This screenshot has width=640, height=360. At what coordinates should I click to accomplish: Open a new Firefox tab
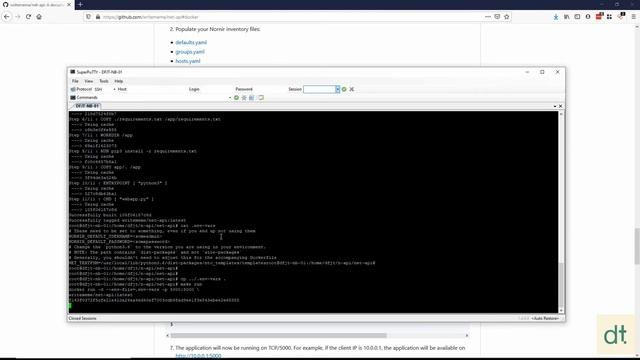pos(80,4)
